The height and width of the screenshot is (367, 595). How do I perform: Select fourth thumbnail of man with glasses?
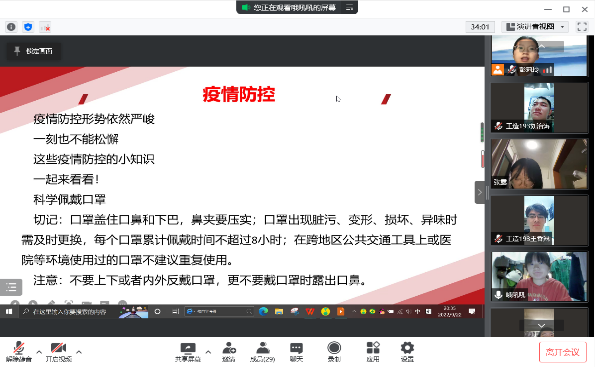pyautogui.click(x=539, y=220)
